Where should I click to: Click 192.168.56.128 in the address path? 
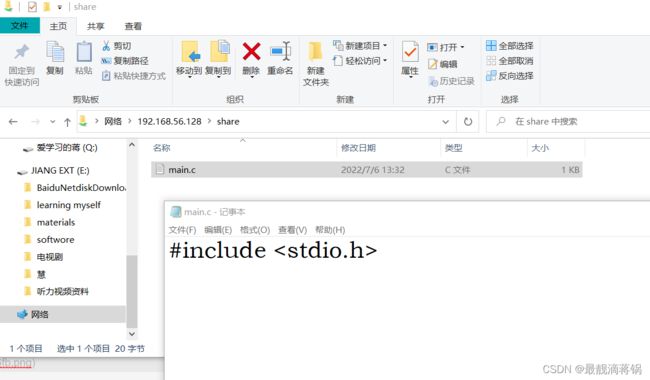pyautogui.click(x=169, y=121)
